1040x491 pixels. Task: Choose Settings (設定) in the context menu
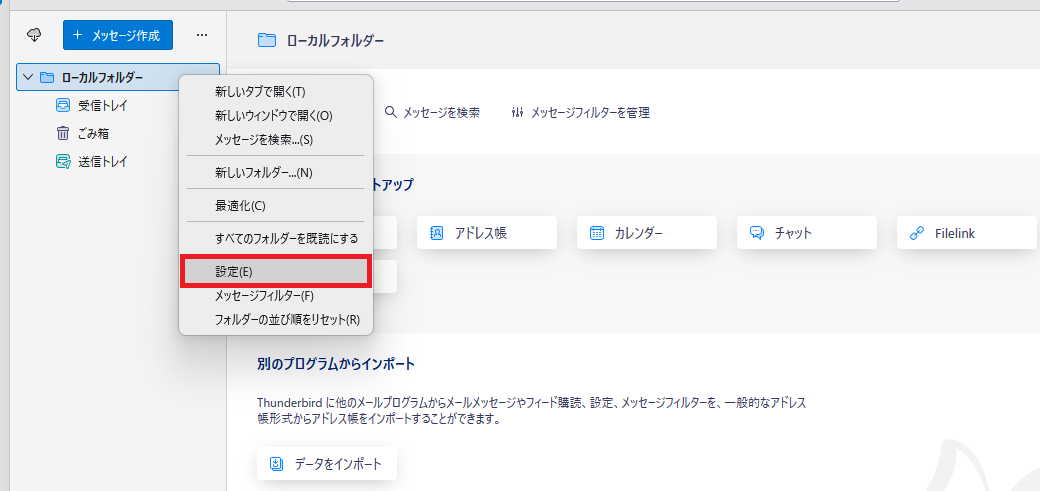275,271
